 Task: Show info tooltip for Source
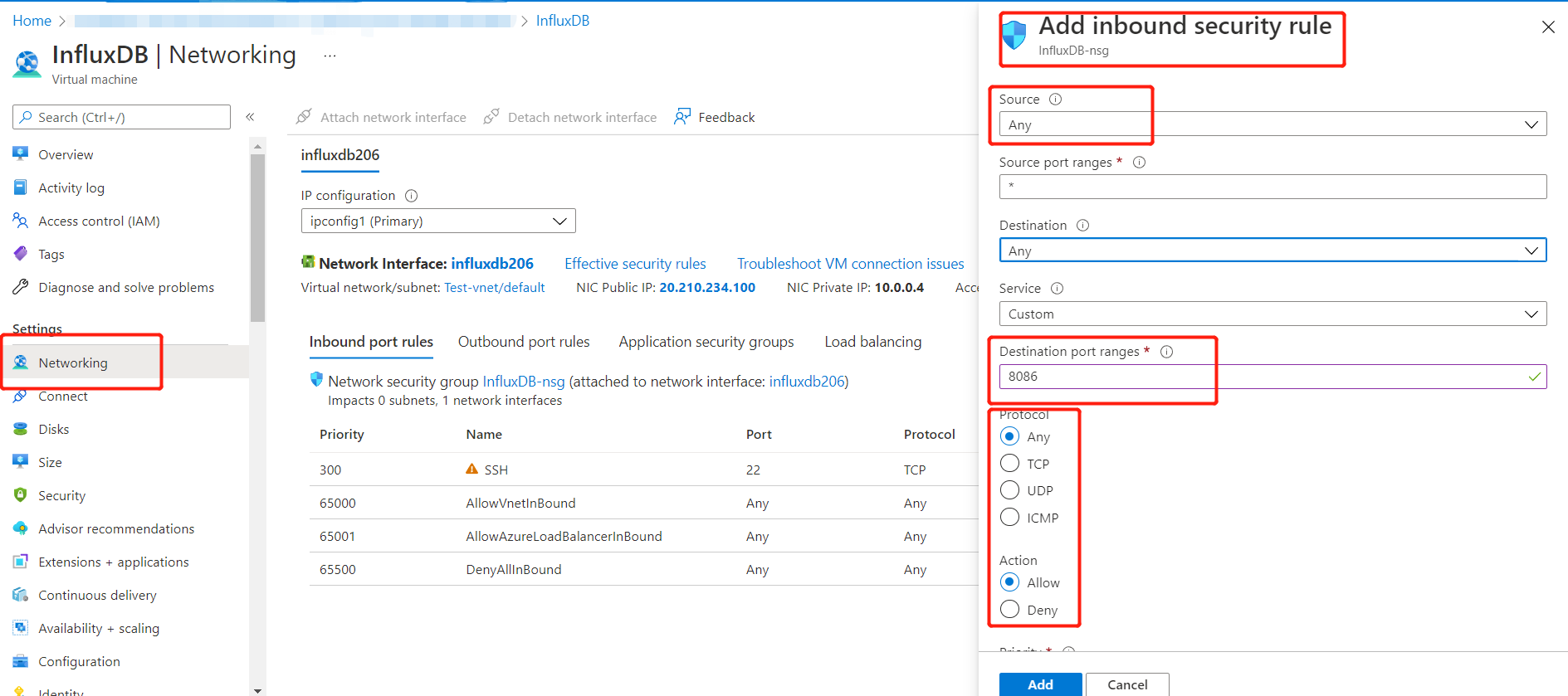(x=1055, y=100)
